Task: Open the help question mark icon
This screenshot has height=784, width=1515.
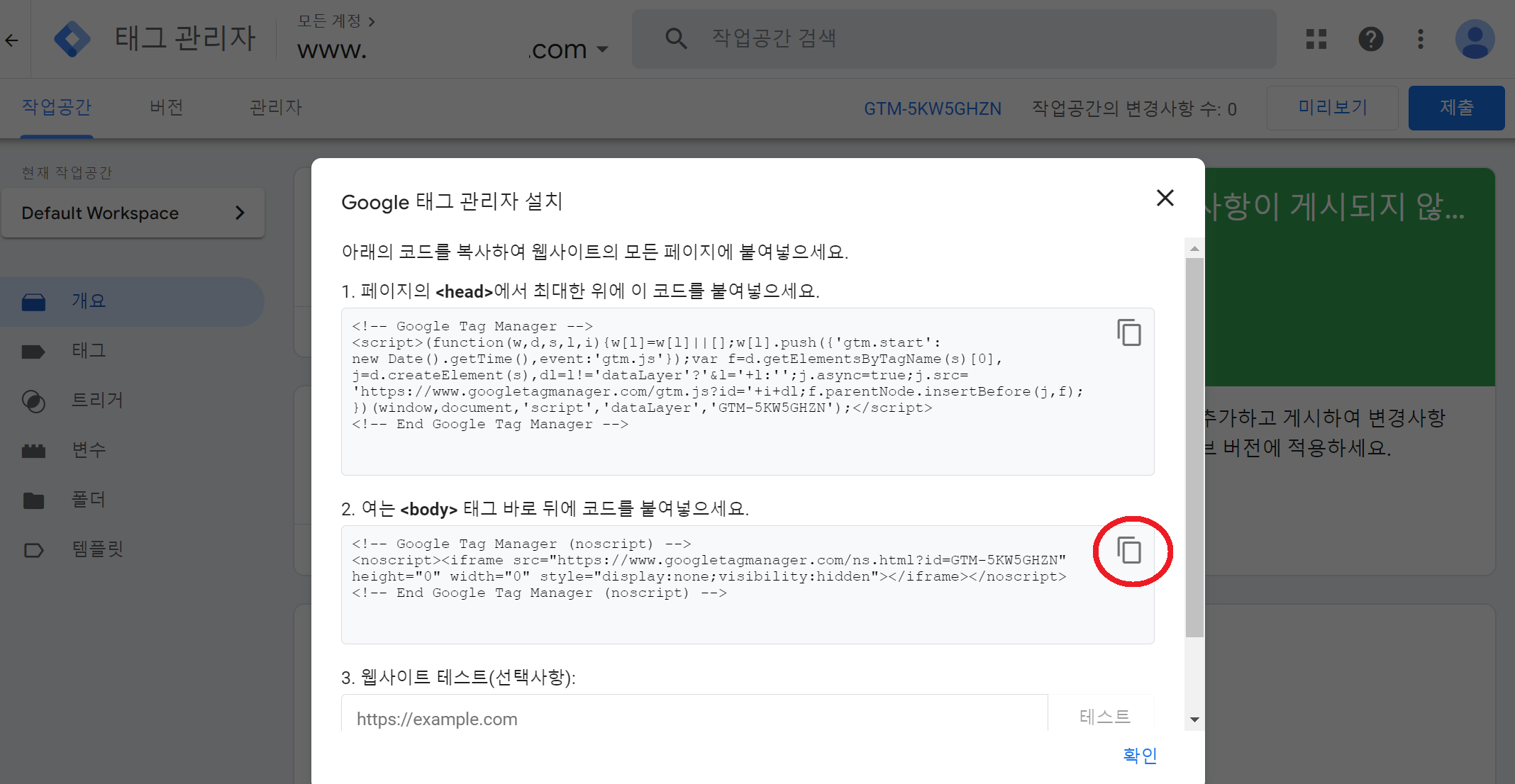Action: (1370, 39)
